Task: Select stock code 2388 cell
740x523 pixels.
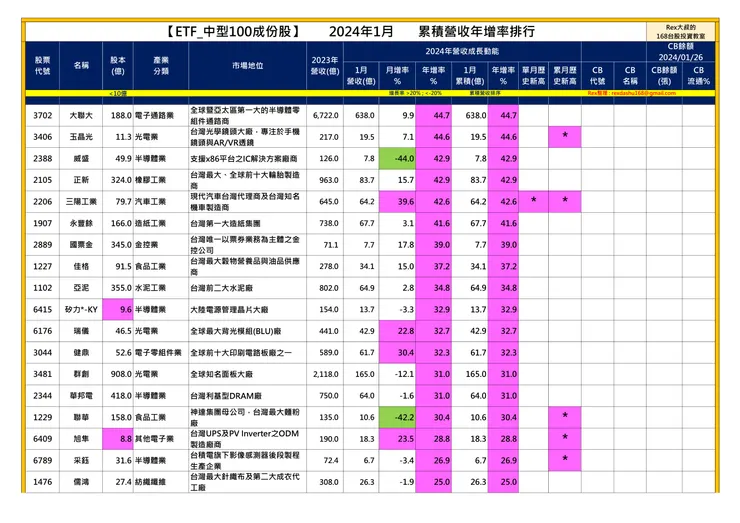Action: click(42, 159)
